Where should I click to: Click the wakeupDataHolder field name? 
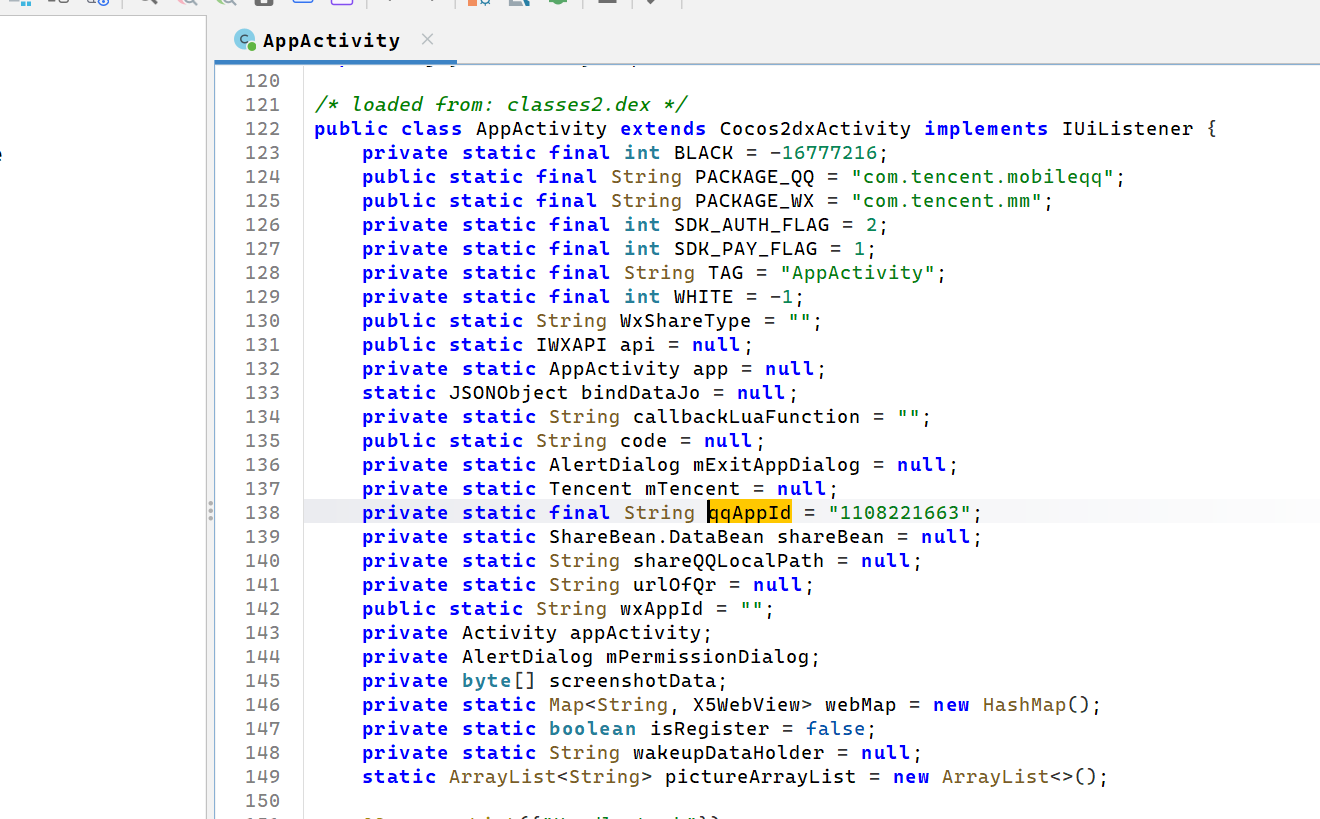click(728, 753)
